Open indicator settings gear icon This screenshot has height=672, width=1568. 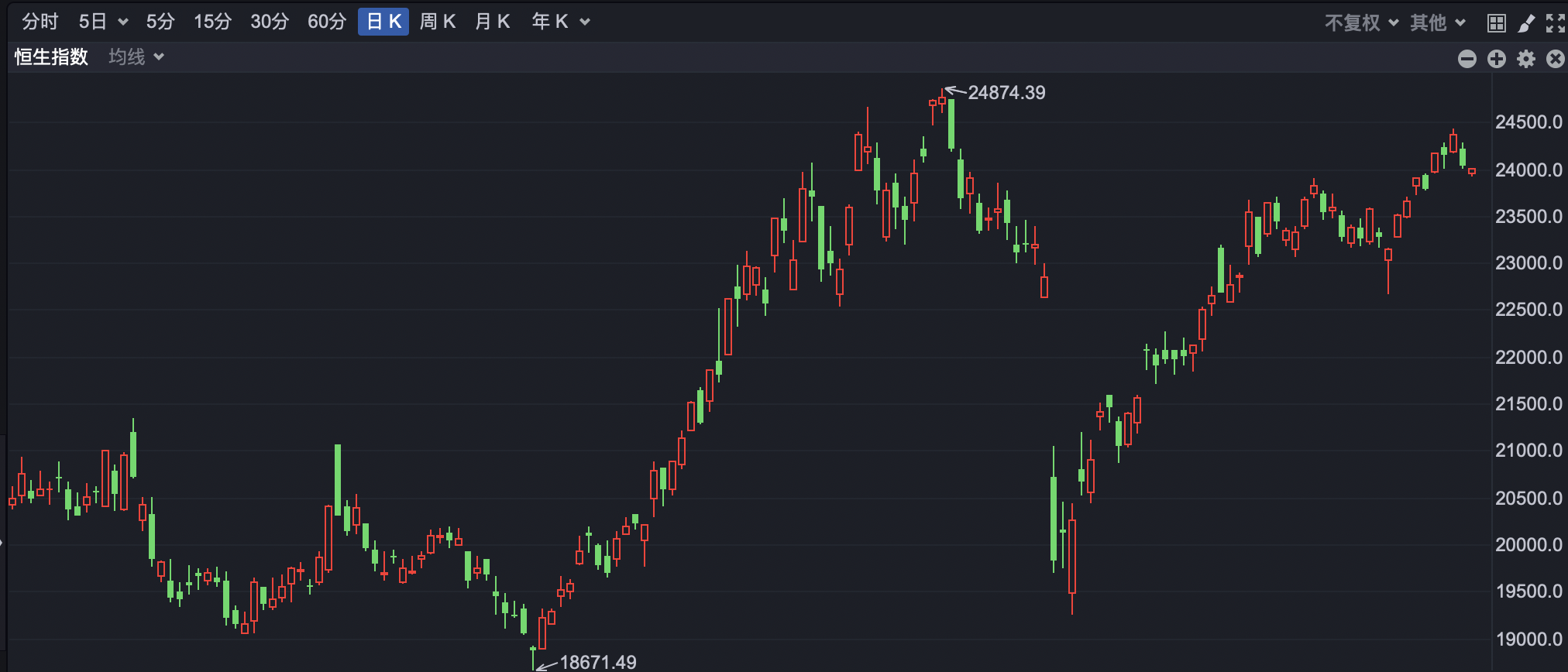(1525, 59)
